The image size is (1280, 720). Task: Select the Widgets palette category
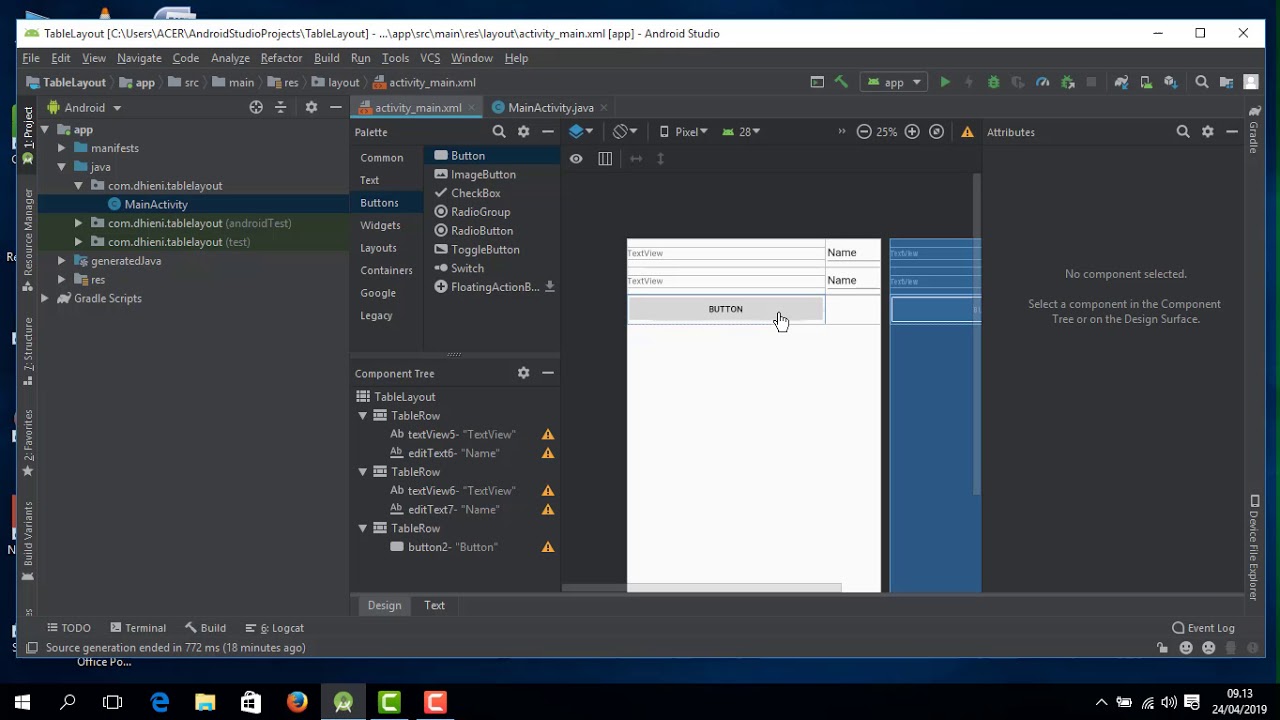pyautogui.click(x=380, y=225)
